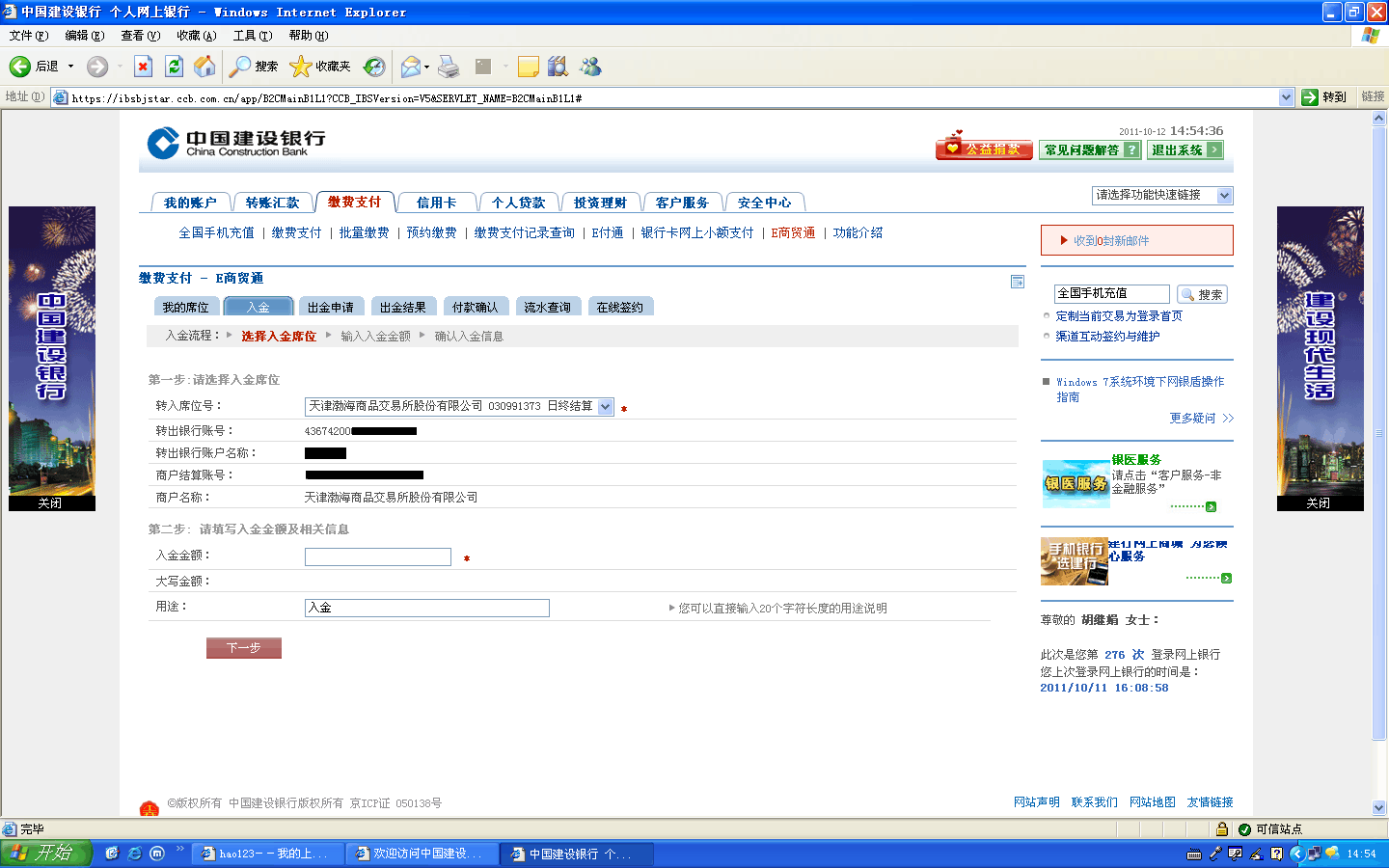Open 渠道互动签约与维护 link
Screen dimensions: 1389x868
[x=1107, y=337]
